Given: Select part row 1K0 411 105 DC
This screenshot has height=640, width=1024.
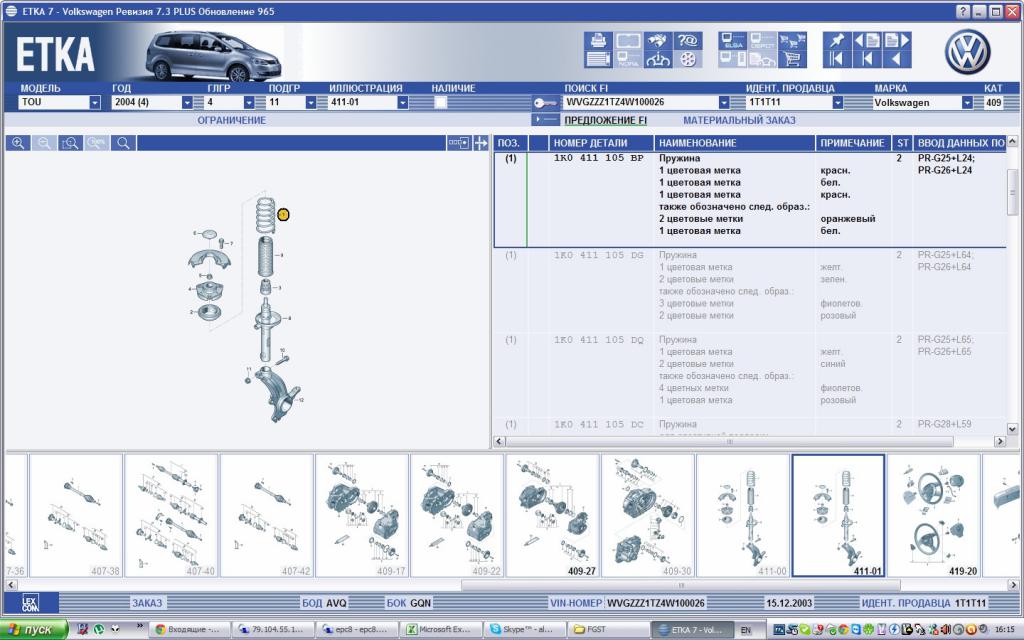Looking at the screenshot, I should pos(750,426).
